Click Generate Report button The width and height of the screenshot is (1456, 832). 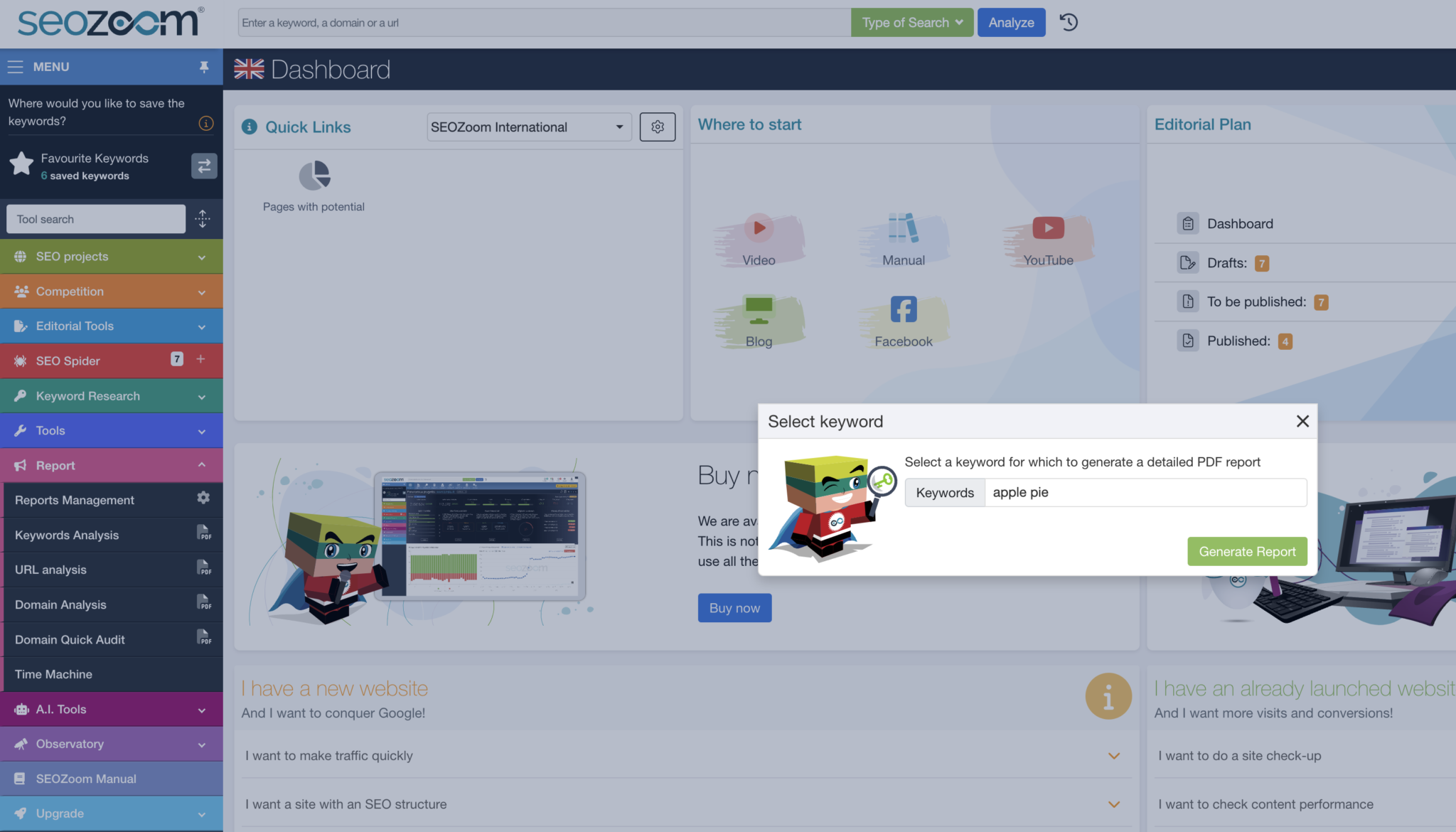click(1247, 552)
